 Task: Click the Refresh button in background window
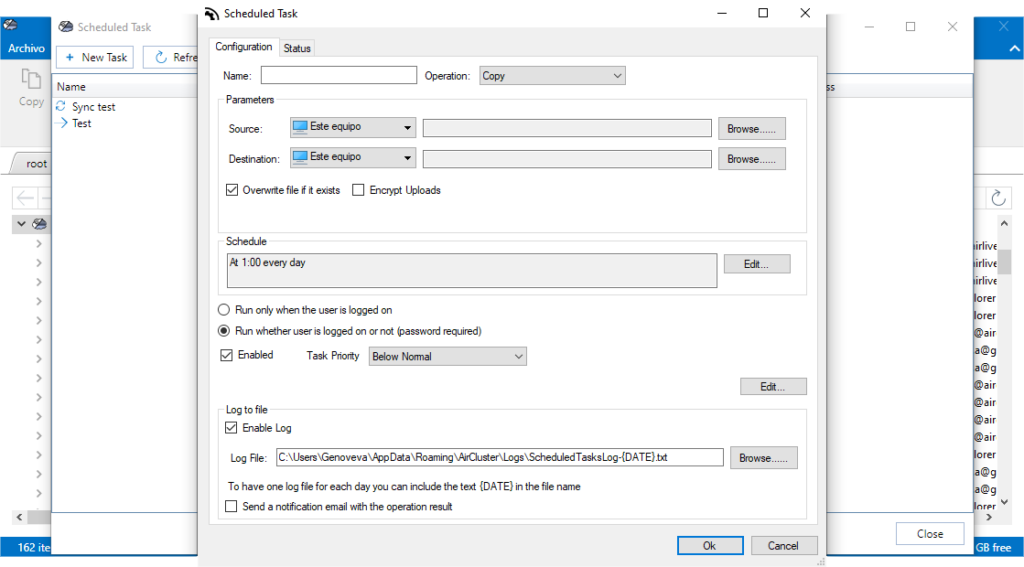pyautogui.click(x=171, y=57)
